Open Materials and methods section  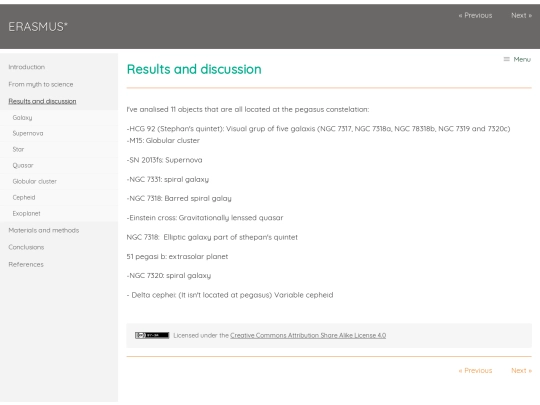coord(44,230)
